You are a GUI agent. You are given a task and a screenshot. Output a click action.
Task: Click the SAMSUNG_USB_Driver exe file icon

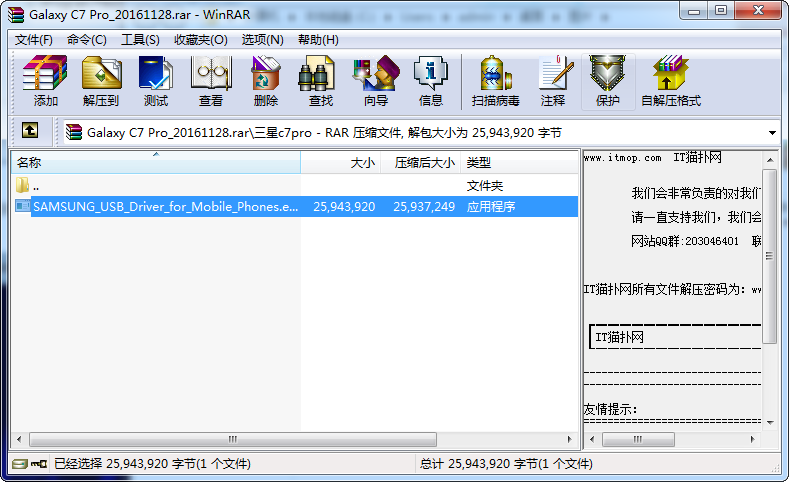(x=23, y=206)
